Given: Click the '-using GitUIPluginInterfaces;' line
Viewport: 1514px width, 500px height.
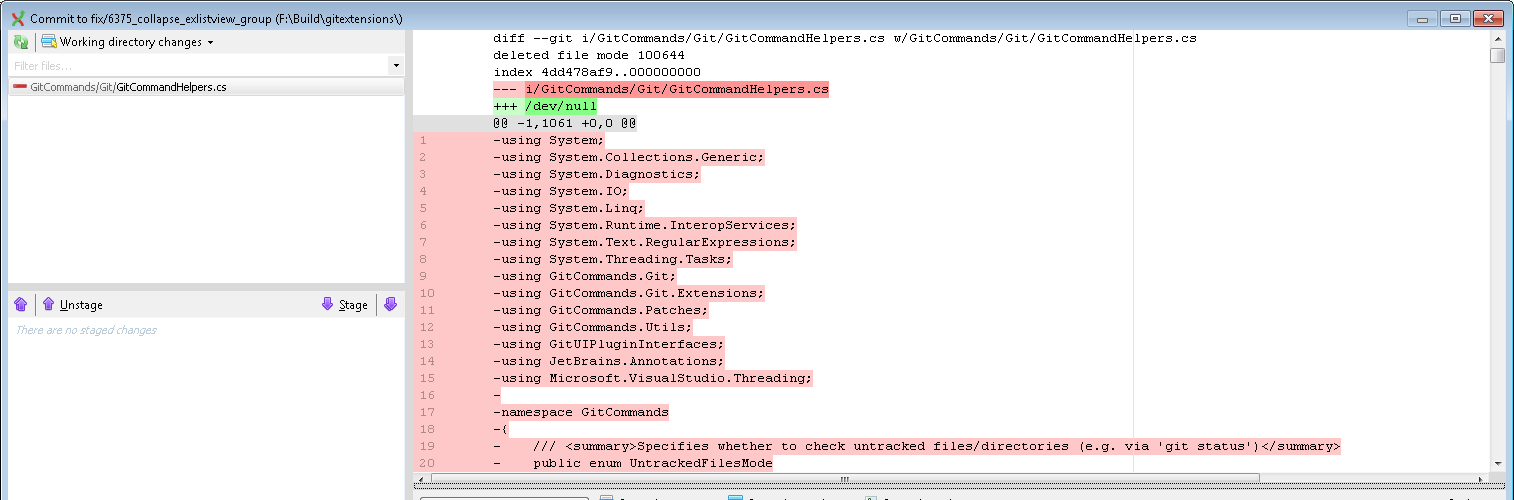Looking at the screenshot, I should click(x=609, y=344).
